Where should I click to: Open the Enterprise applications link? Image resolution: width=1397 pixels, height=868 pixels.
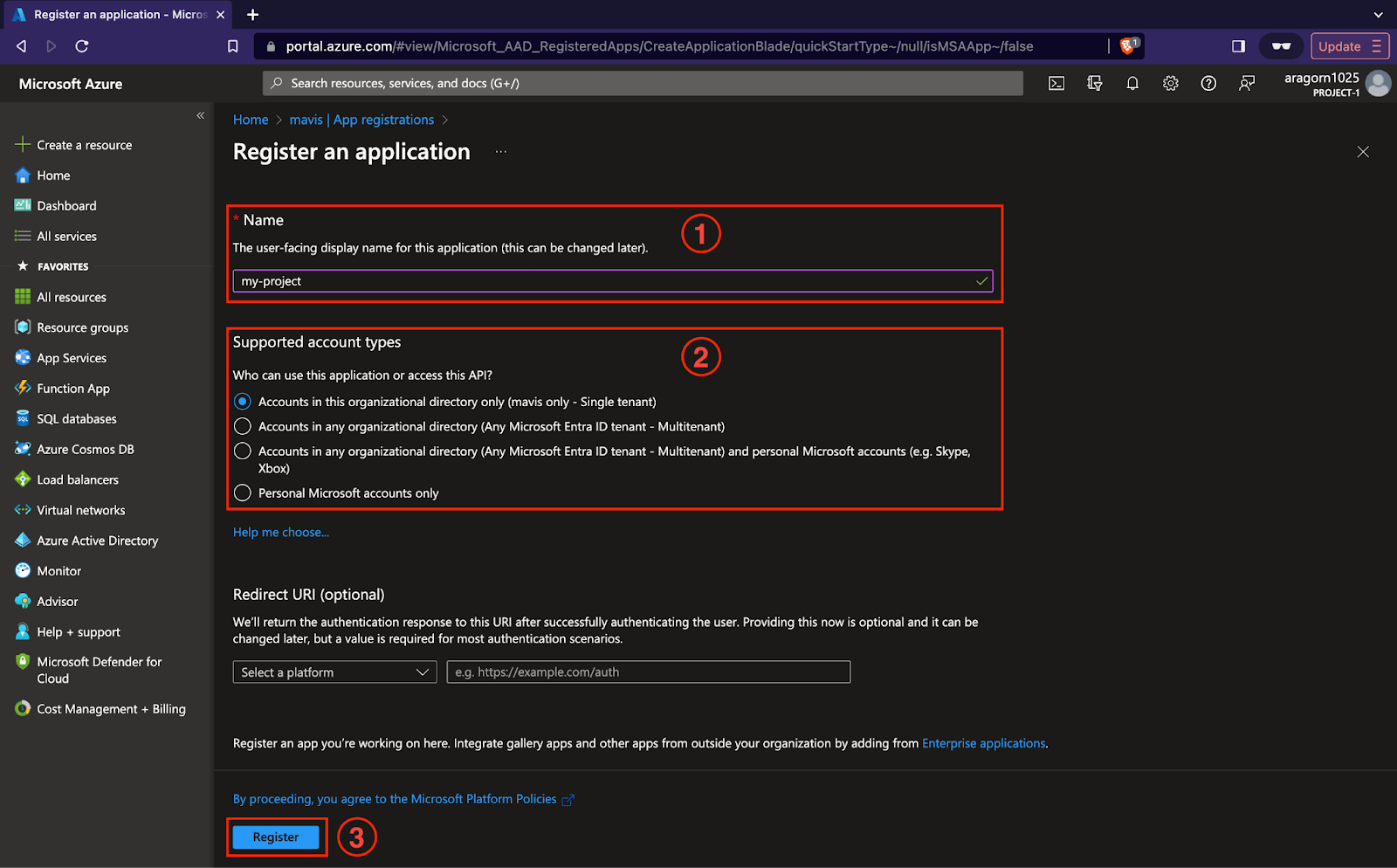click(984, 743)
